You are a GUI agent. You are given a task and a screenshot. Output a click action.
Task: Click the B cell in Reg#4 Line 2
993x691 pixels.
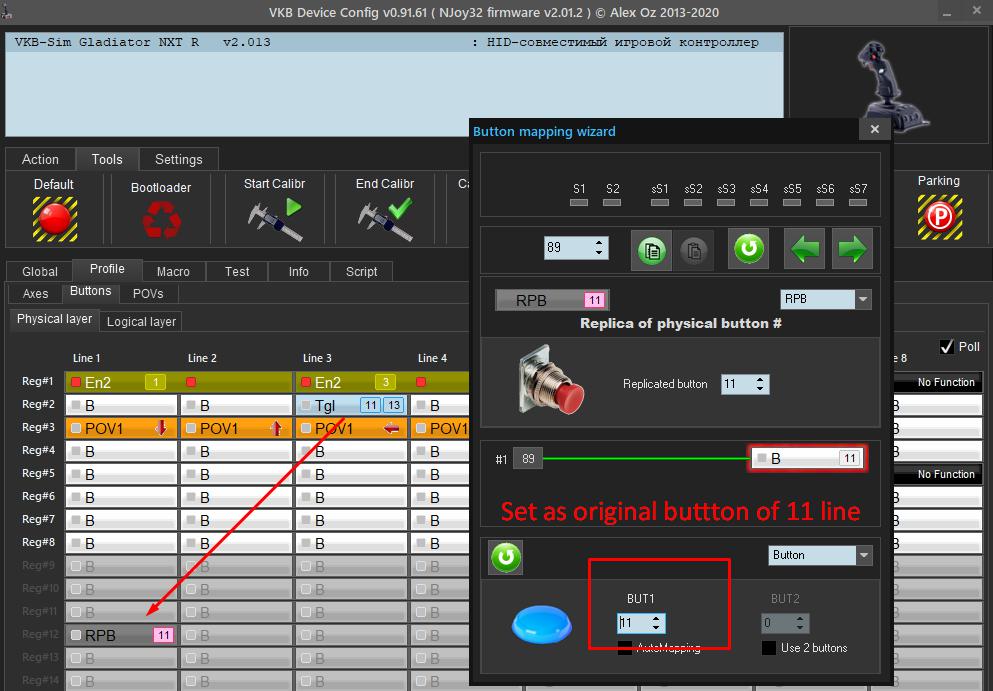pyautogui.click(x=236, y=451)
